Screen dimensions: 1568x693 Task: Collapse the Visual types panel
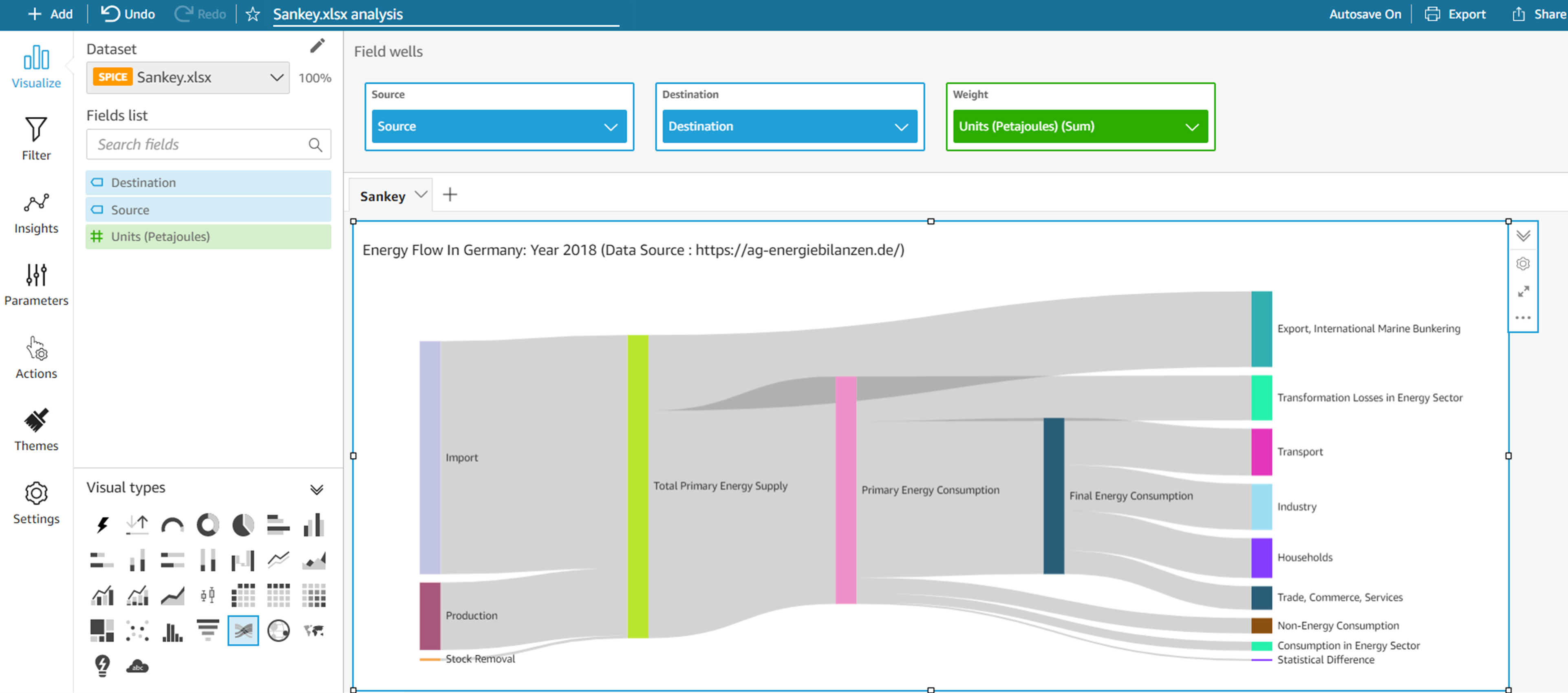click(317, 489)
